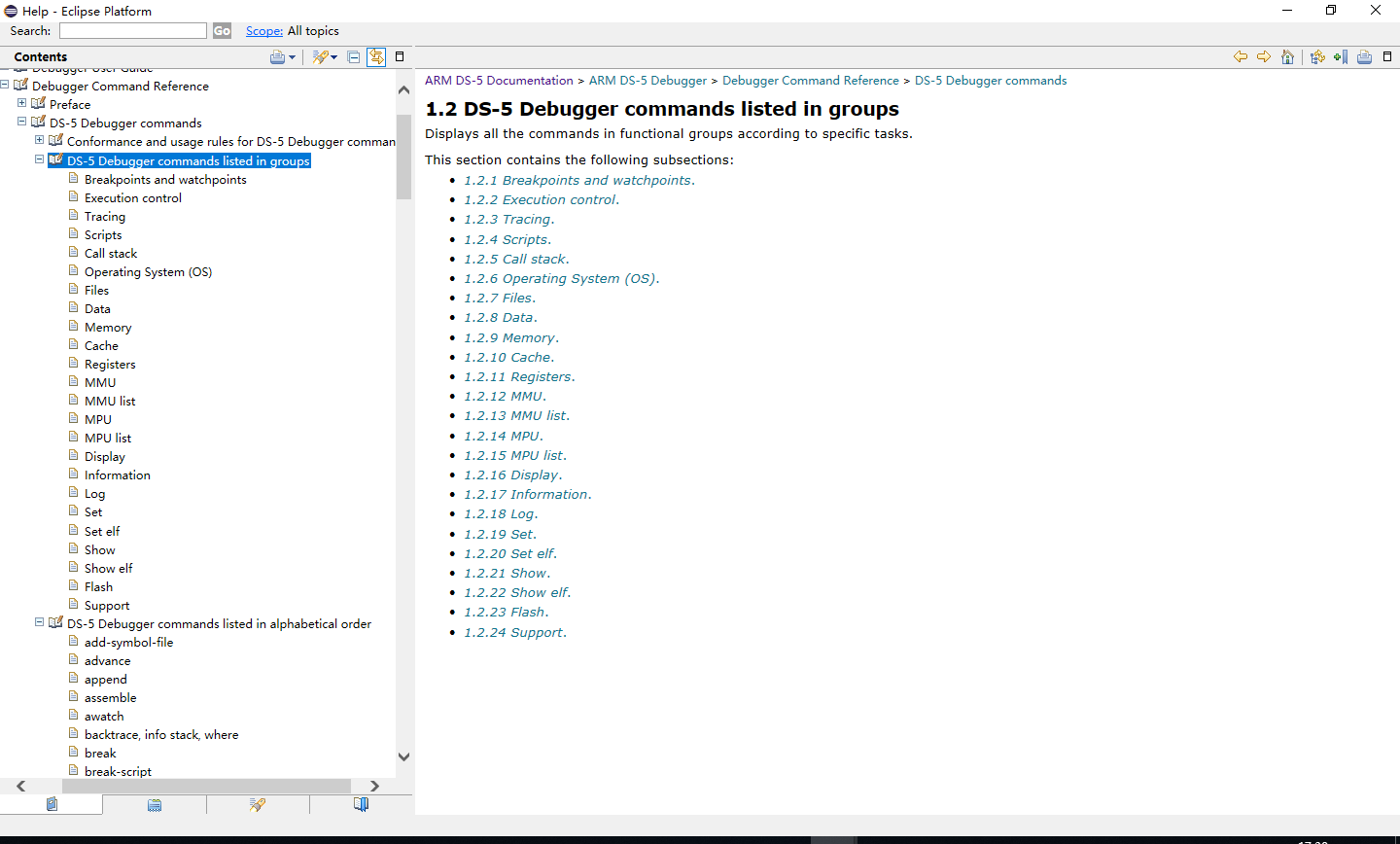Image resolution: width=1400 pixels, height=844 pixels.
Task: Click the Contents horizontal scrollbar thumb
Action: 206,786
